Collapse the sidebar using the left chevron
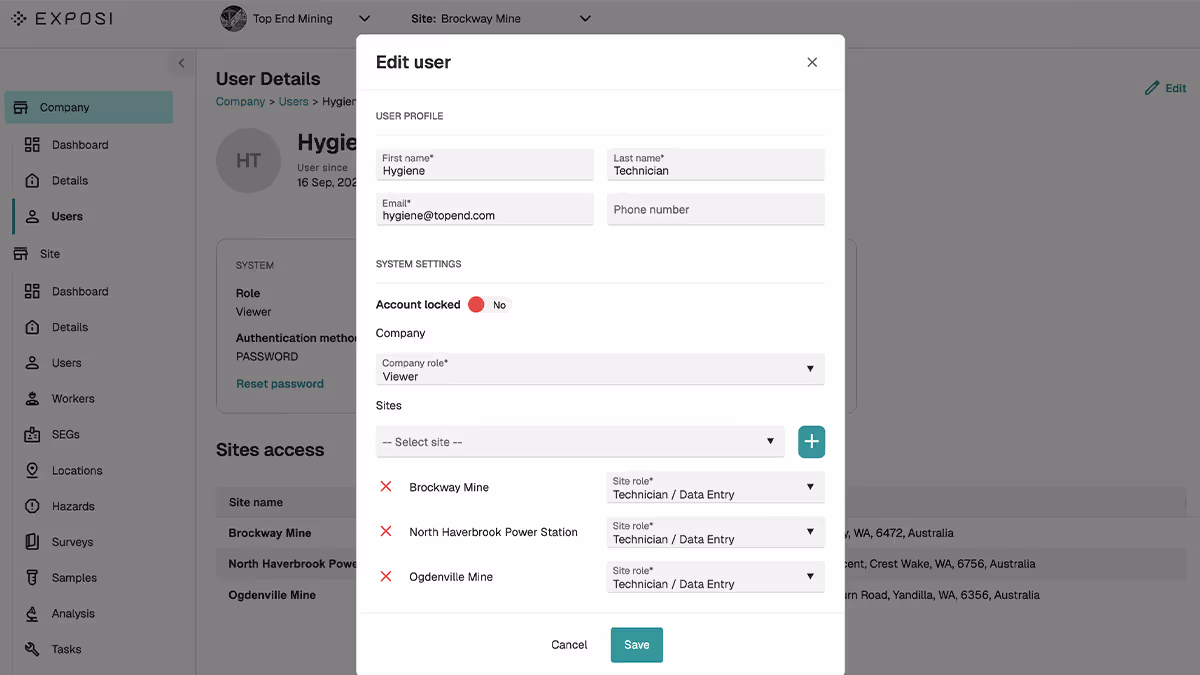 coord(181,62)
